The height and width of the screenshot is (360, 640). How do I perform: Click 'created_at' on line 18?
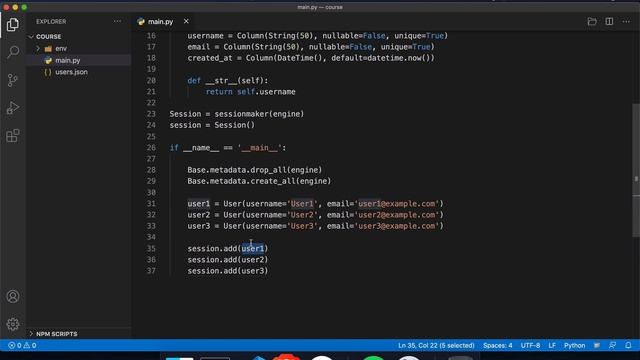210,58
